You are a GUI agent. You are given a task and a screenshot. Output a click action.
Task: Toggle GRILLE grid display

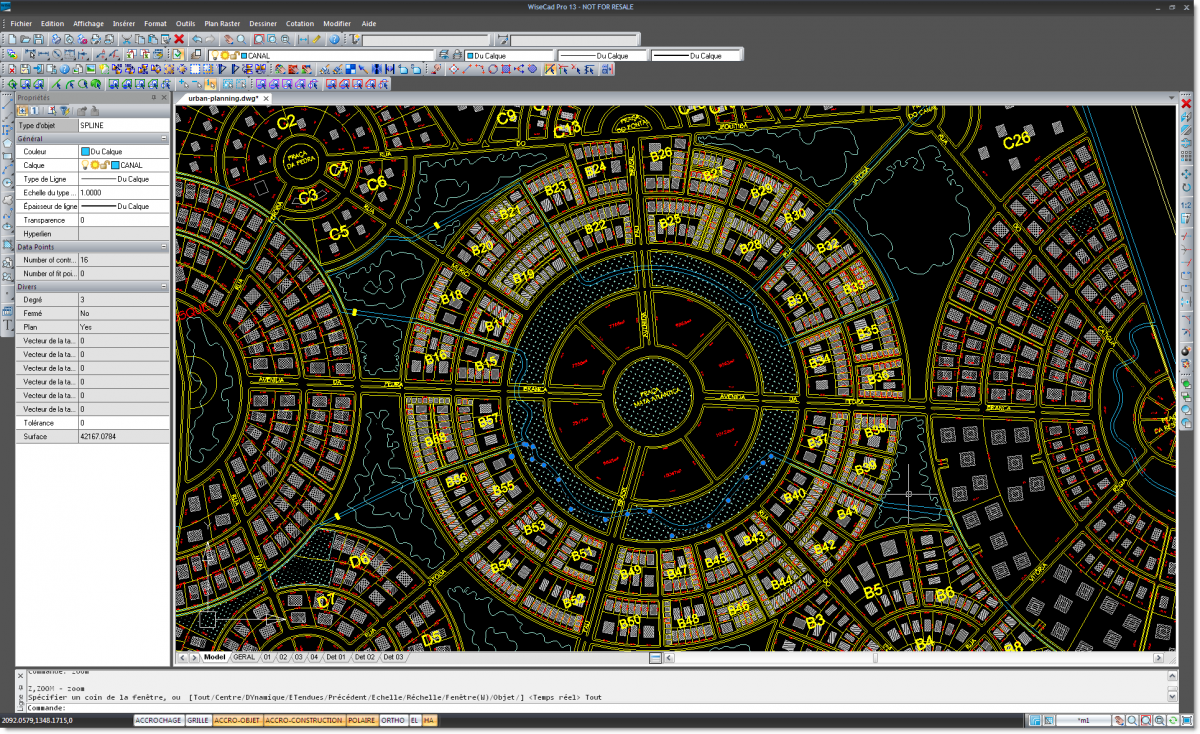tap(197, 720)
